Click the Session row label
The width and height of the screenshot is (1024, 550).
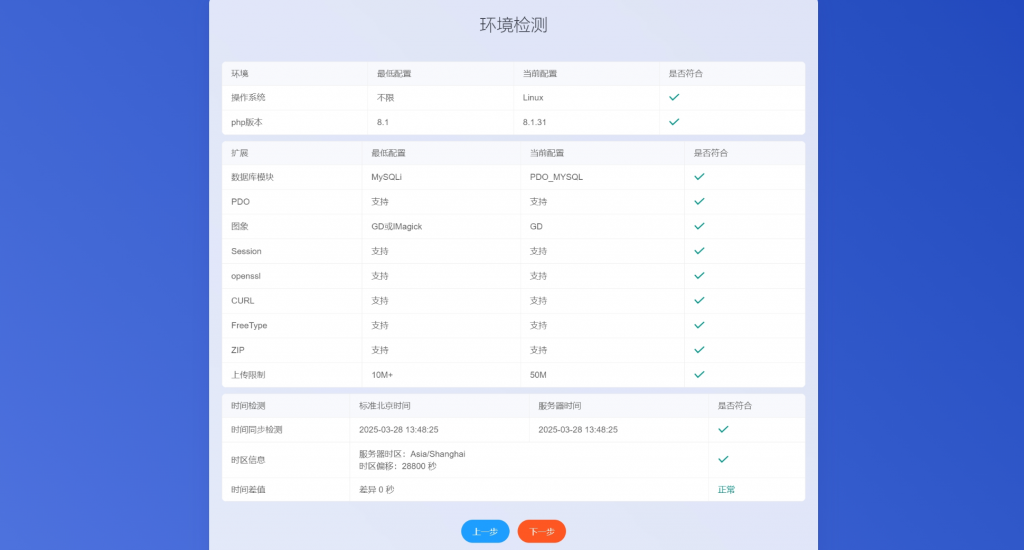[x=246, y=251]
